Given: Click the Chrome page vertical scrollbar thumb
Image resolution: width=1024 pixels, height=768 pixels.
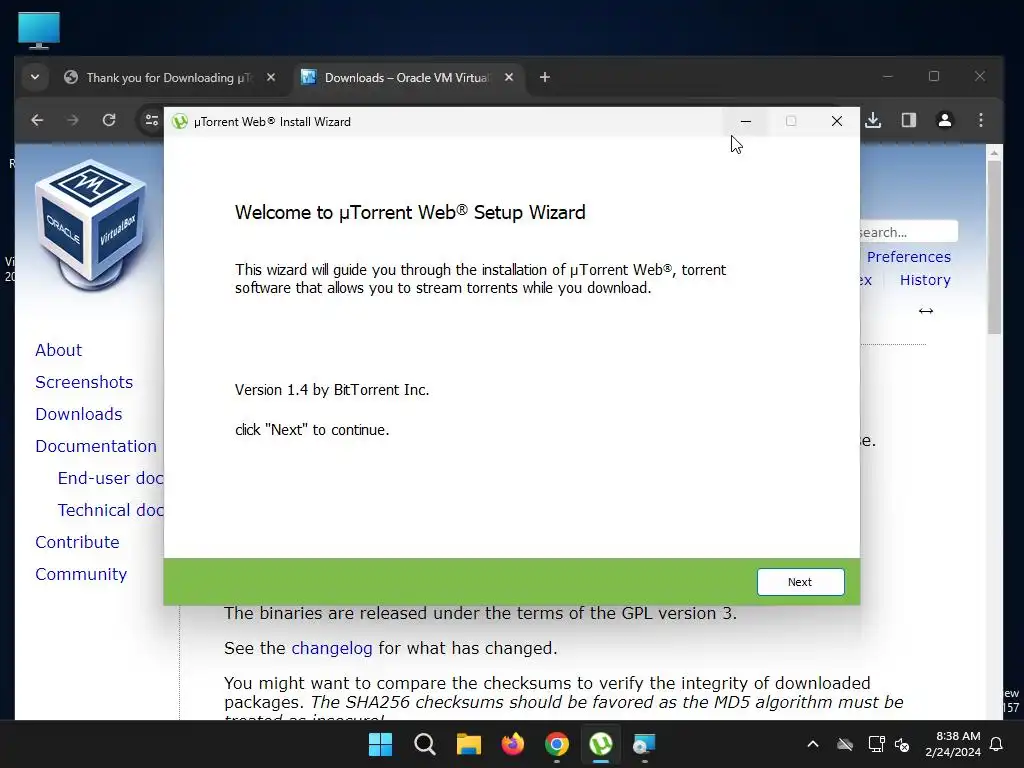Looking at the screenshot, I should coord(994,247).
